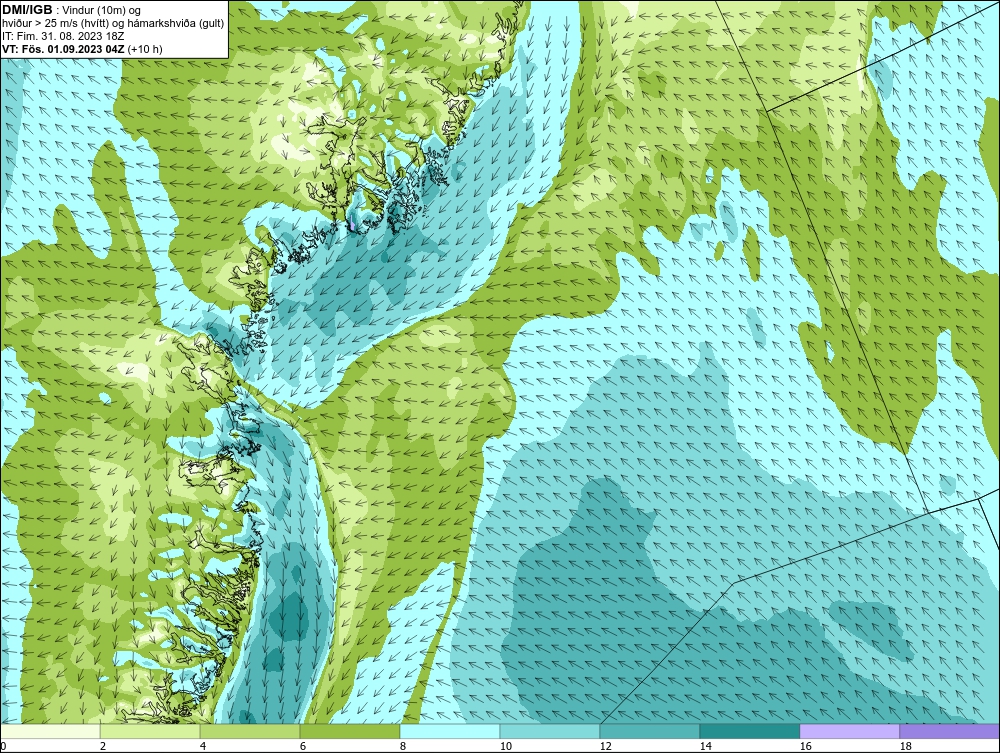Click the 0-2 m/s palest legend swatch

(x=50, y=731)
